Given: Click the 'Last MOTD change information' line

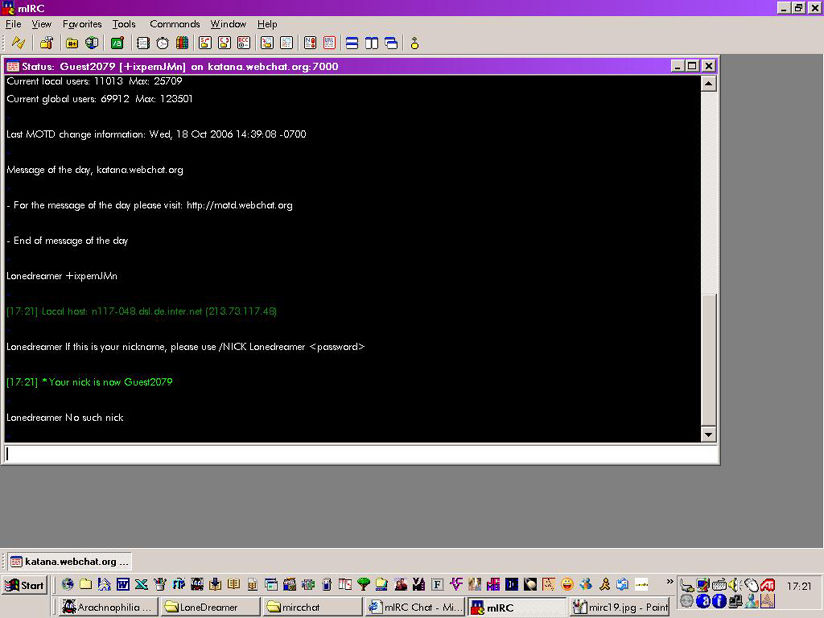Looking at the screenshot, I should pos(156,134).
